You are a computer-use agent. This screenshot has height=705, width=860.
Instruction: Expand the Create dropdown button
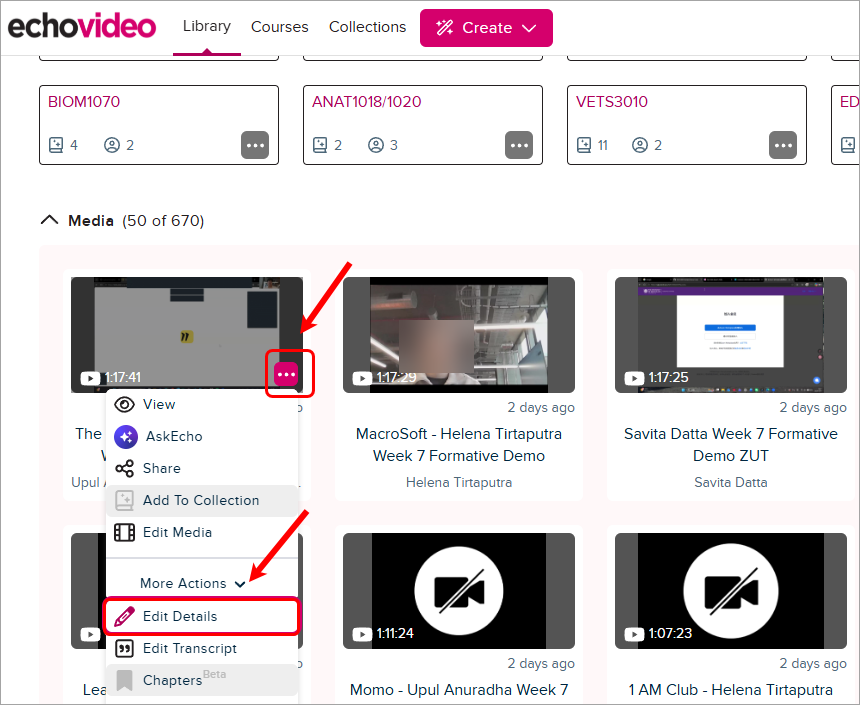pos(486,28)
